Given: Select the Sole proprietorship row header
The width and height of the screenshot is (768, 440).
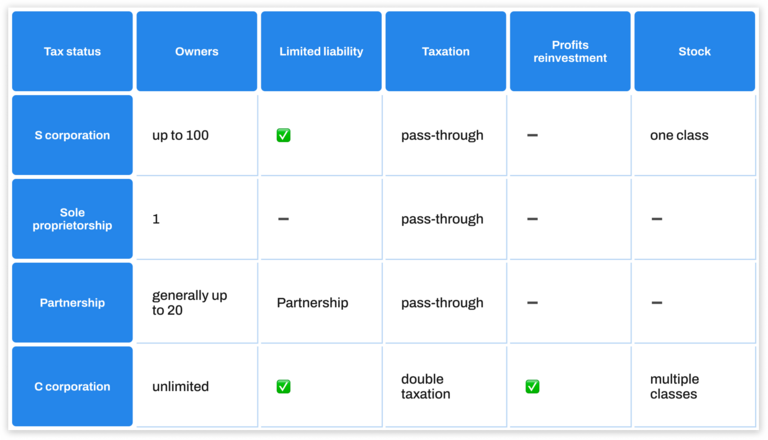Looking at the screenshot, I should 72,219.
